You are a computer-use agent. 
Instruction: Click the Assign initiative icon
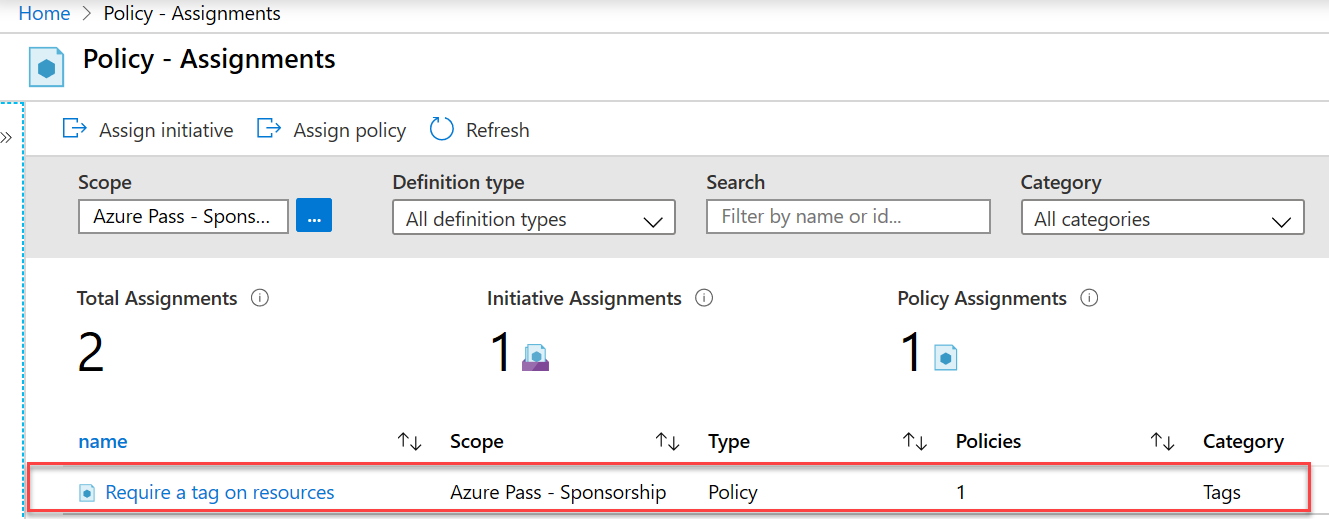(75, 129)
